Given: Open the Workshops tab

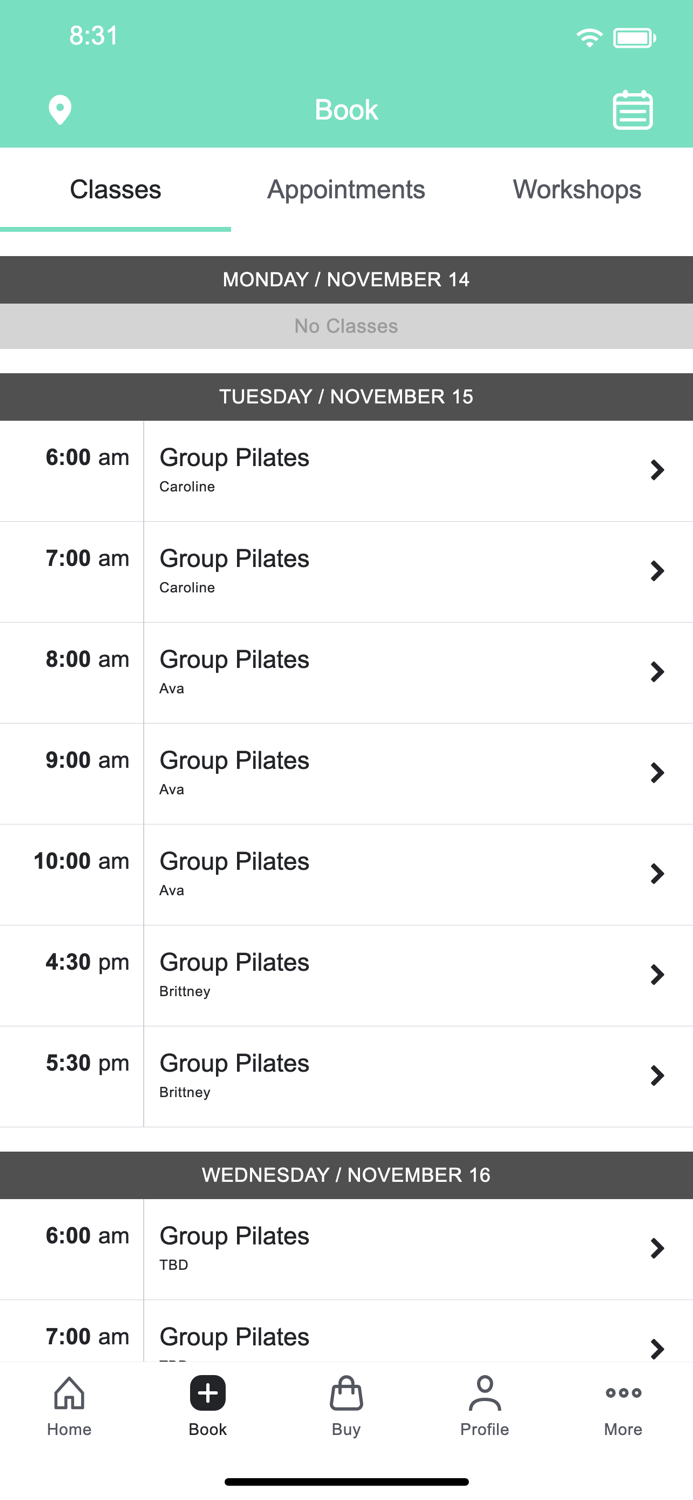Looking at the screenshot, I should (x=577, y=189).
